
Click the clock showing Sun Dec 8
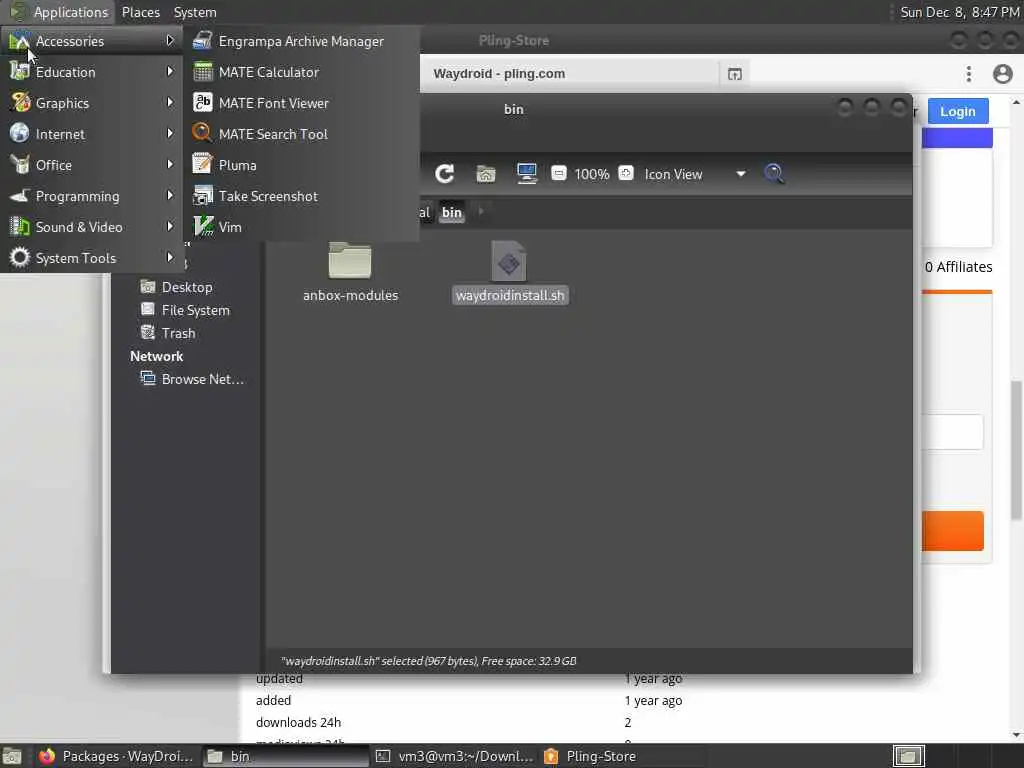(x=959, y=12)
